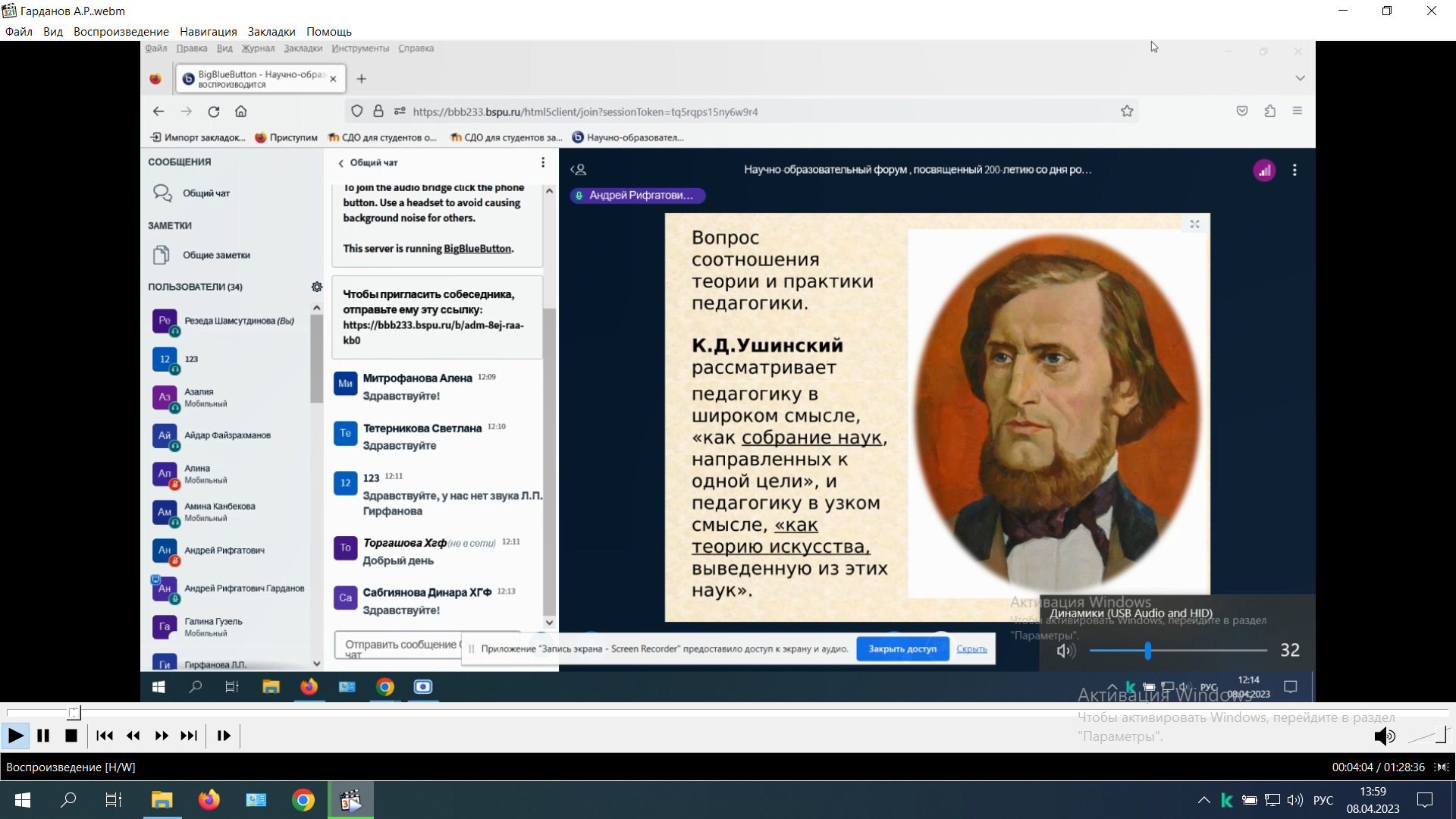Toggle РУС keyboard language indicator
The width and height of the screenshot is (1456, 819).
click(1323, 800)
